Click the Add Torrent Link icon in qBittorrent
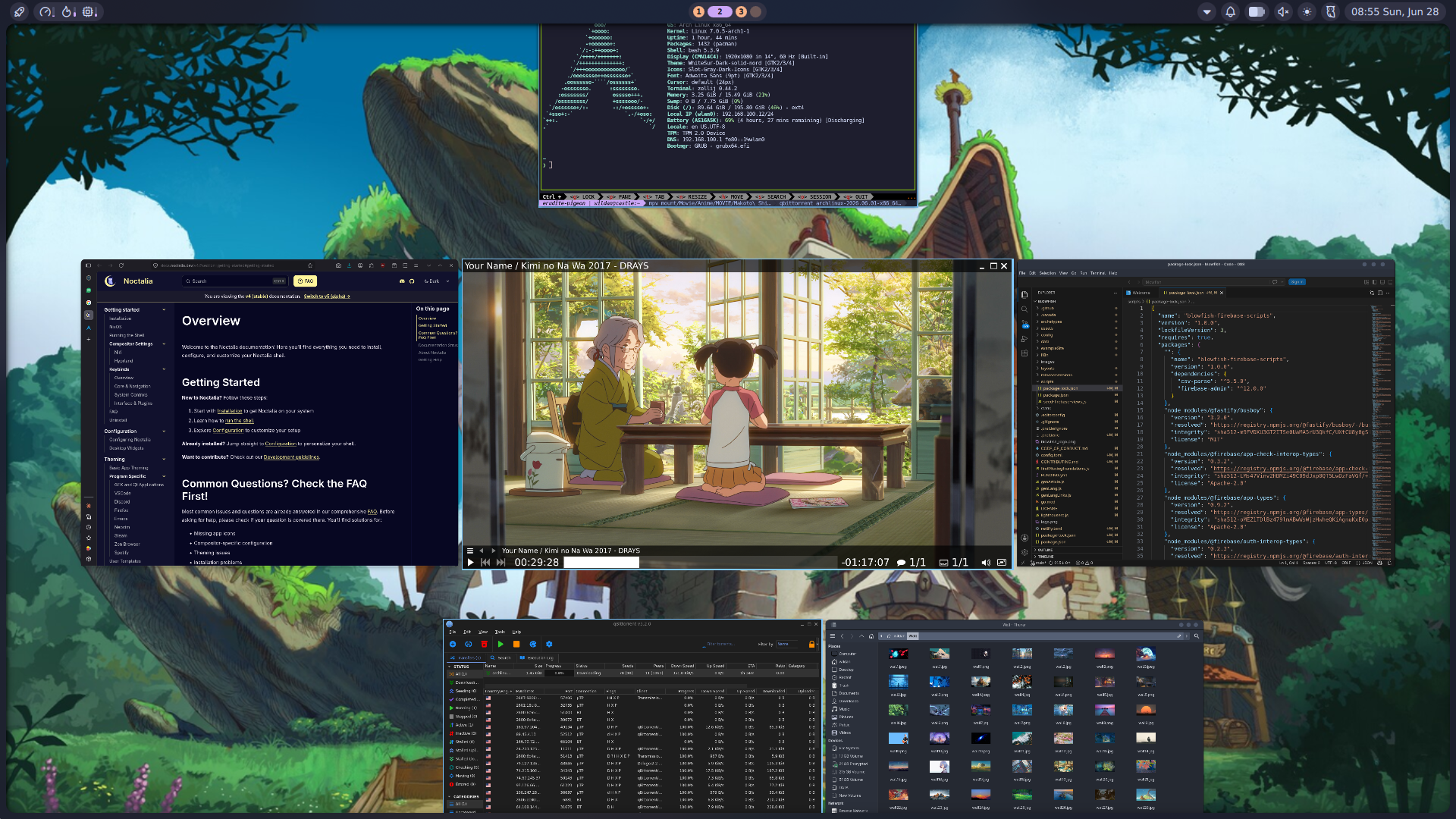Image resolution: width=1456 pixels, height=819 pixels. point(469,644)
